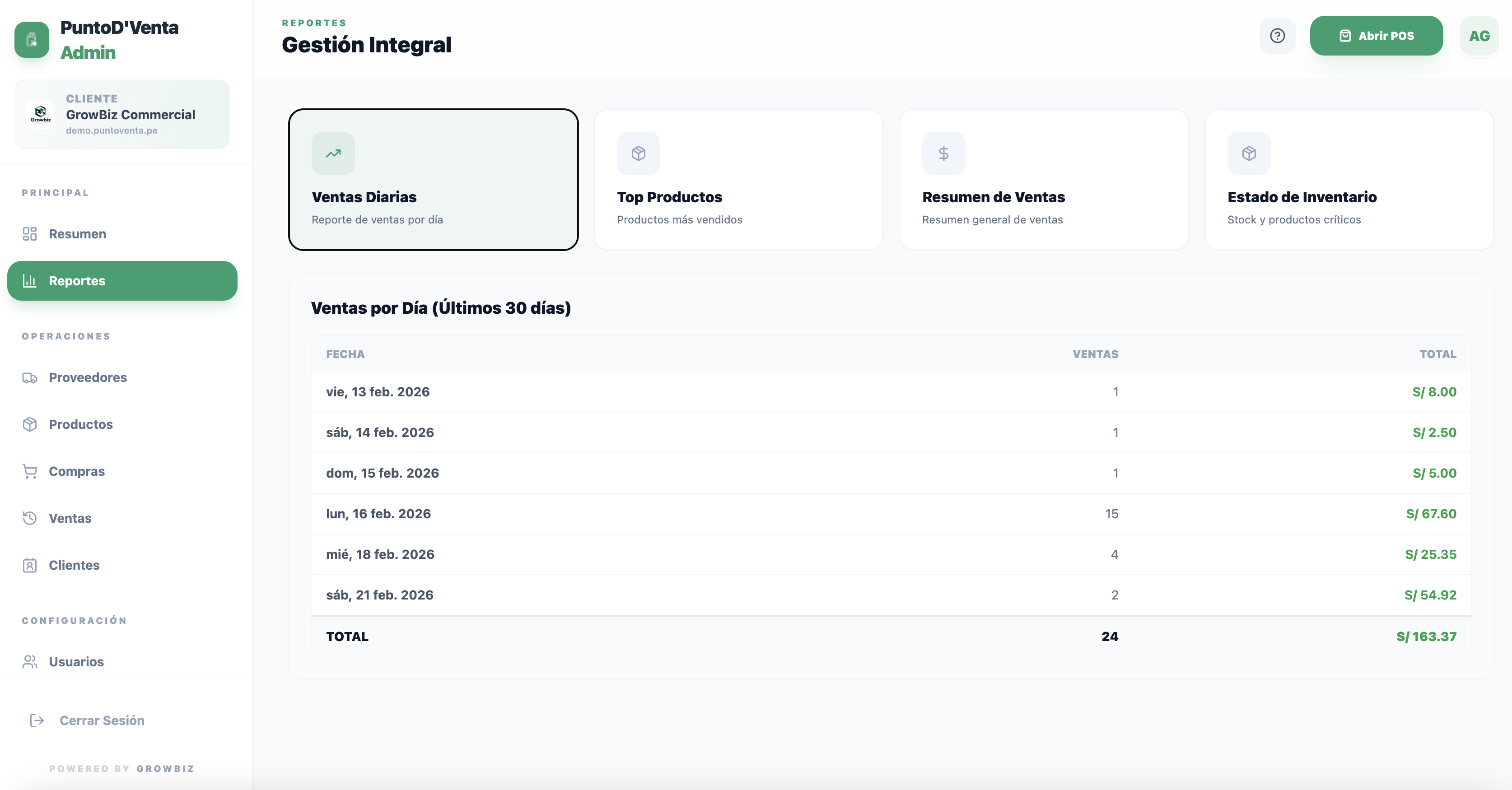
Task: Click the S/ 5.00 total value
Action: point(1434,473)
